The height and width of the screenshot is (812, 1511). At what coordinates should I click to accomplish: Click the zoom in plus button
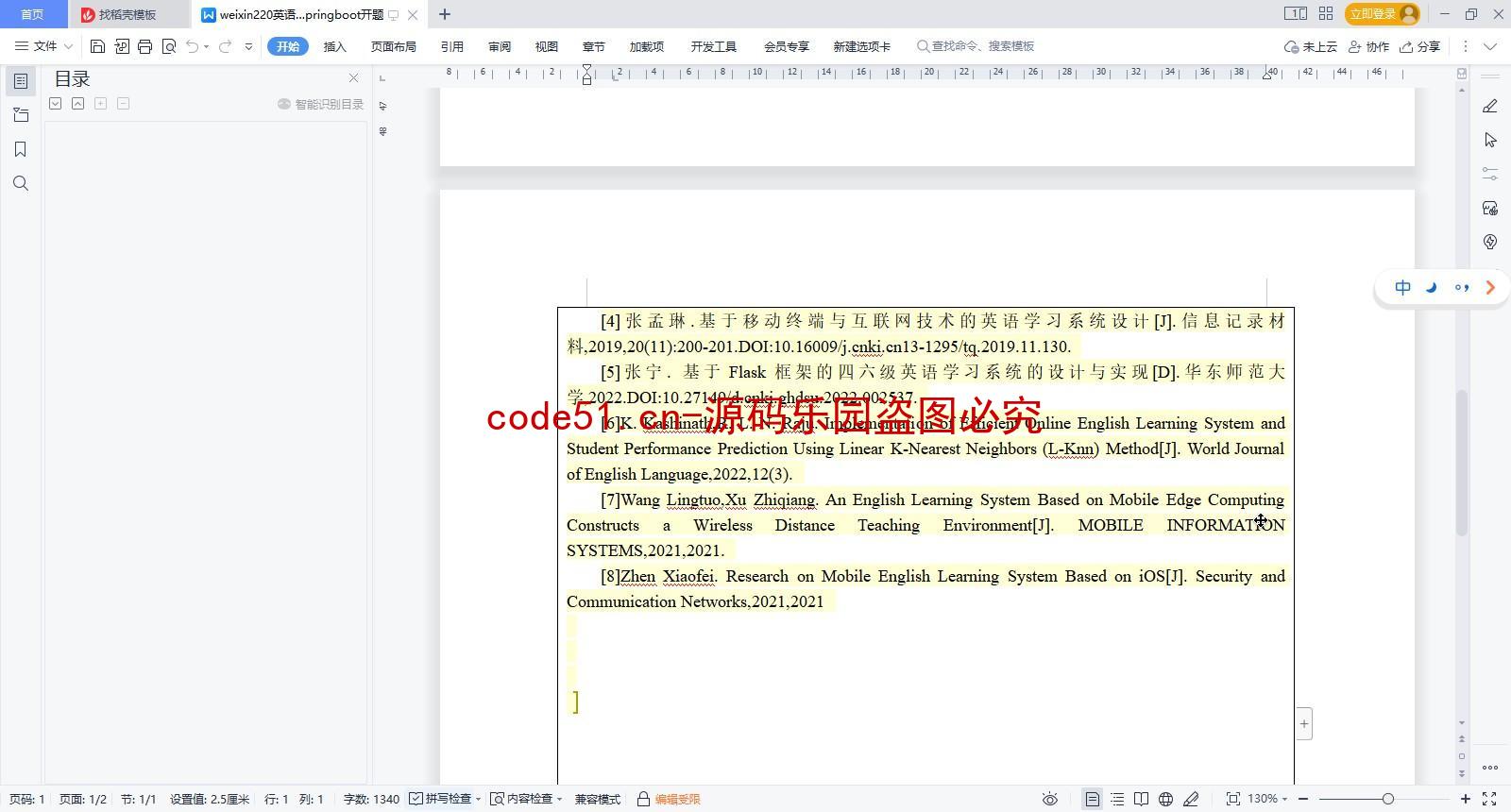(x=1466, y=799)
